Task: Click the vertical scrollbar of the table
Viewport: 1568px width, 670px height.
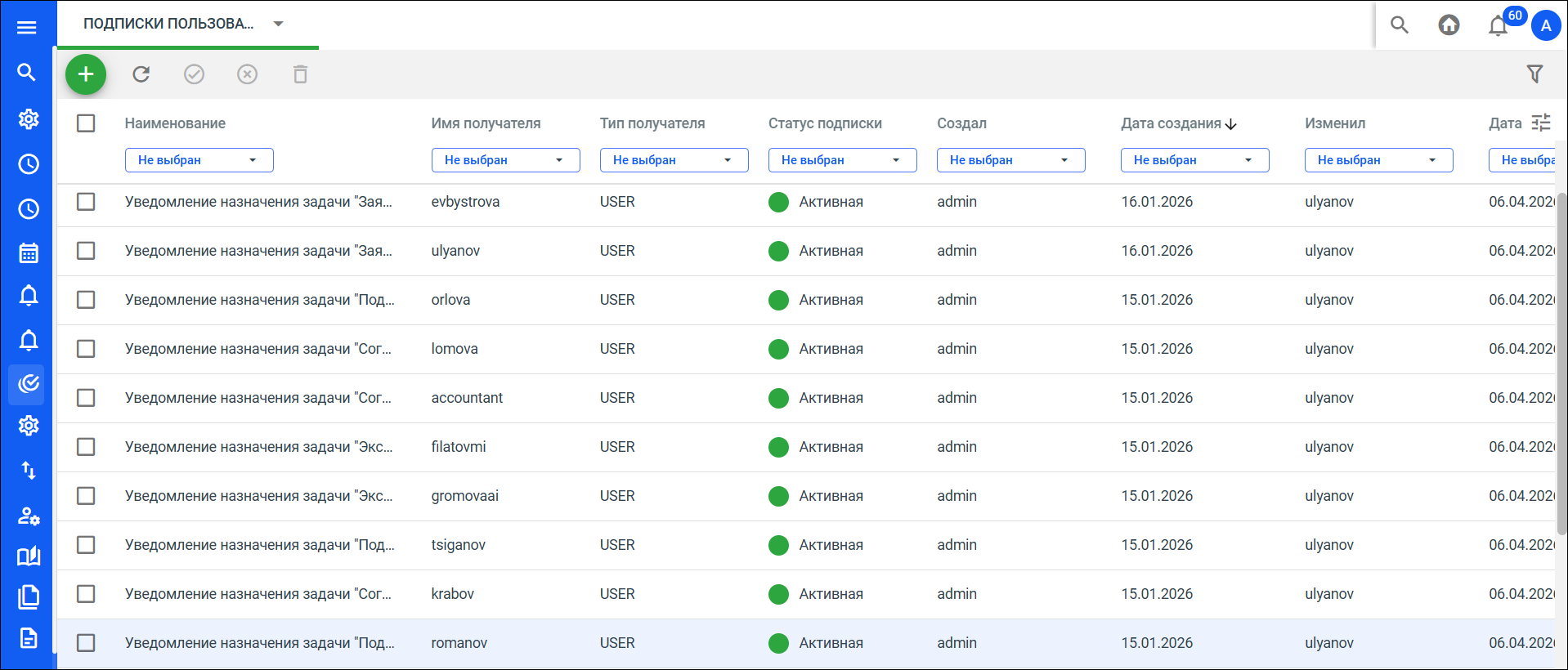Action: (x=1561, y=364)
